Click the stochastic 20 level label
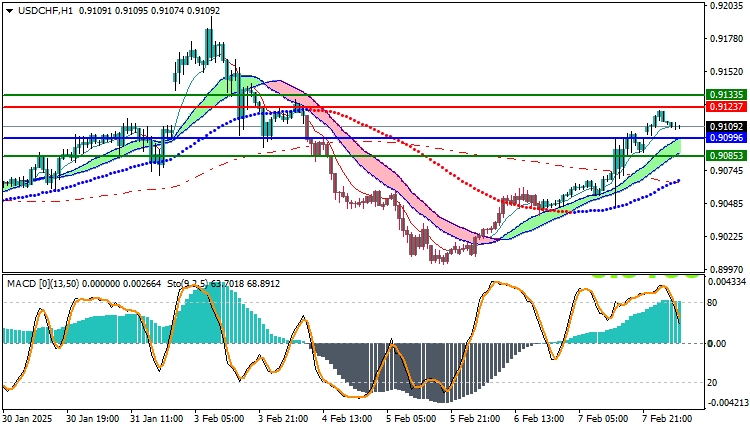 coord(712,383)
